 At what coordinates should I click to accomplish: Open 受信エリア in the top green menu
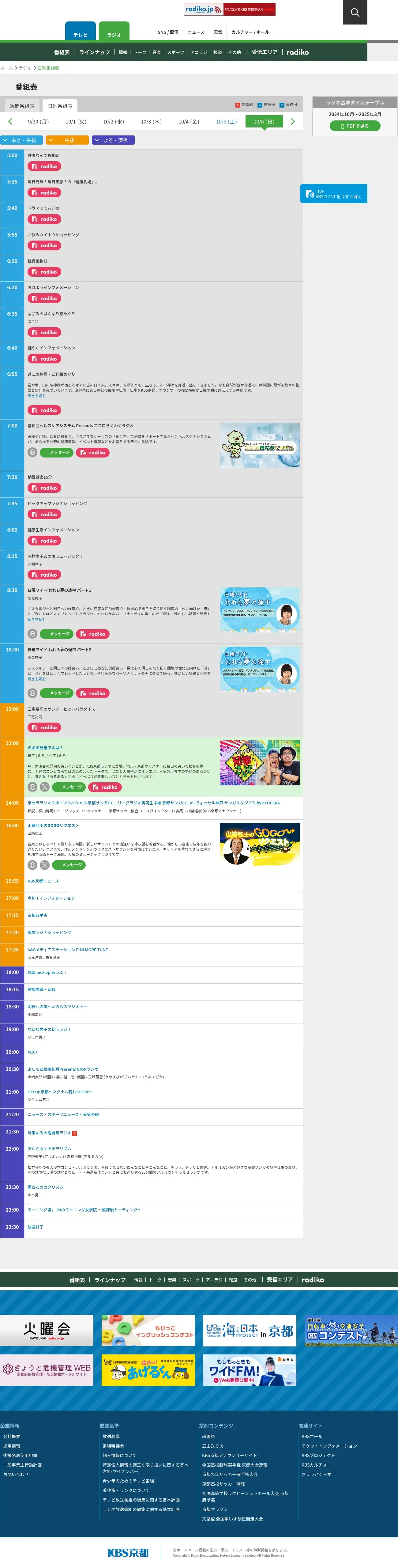264,52
